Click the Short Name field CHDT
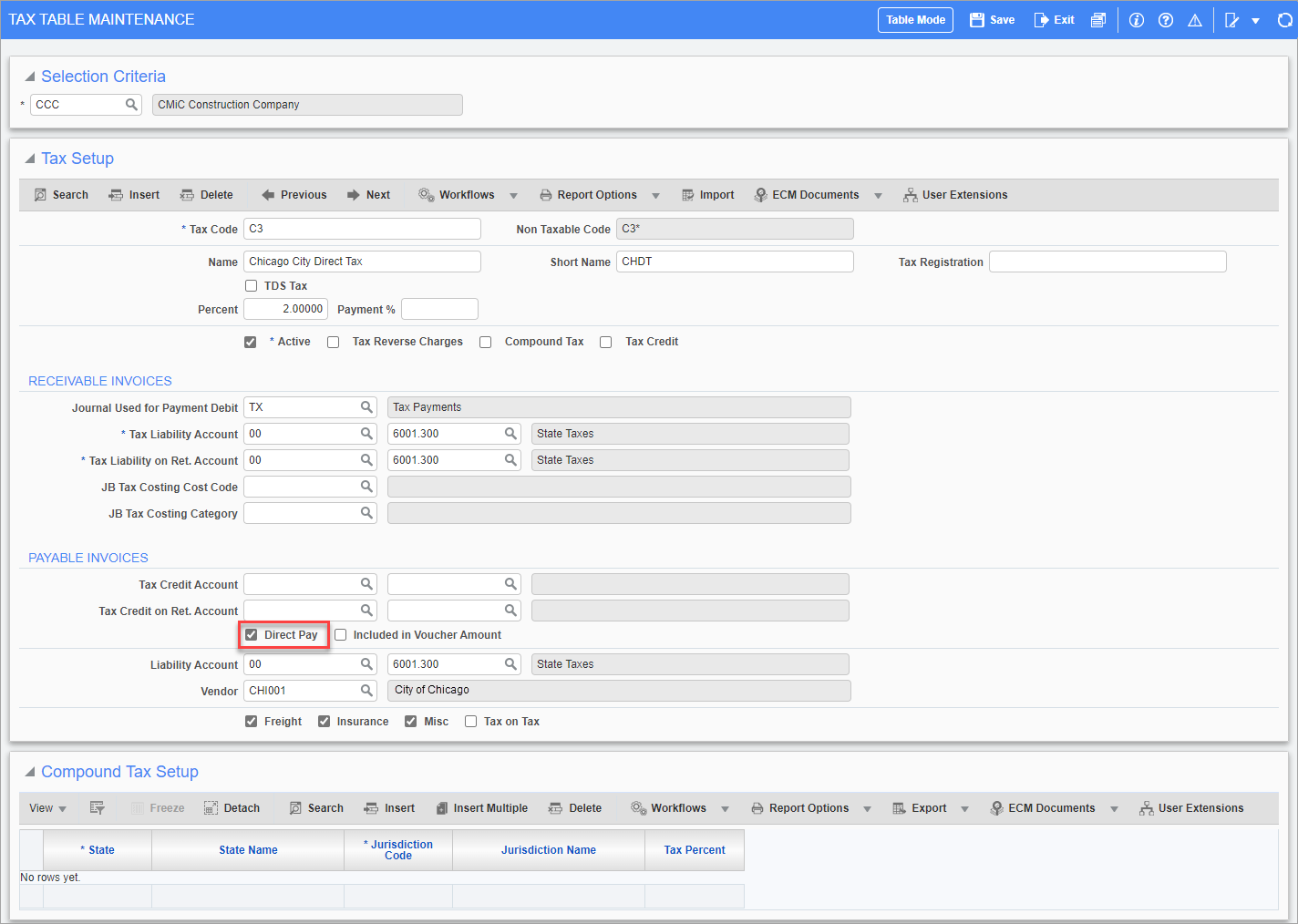 coord(735,262)
